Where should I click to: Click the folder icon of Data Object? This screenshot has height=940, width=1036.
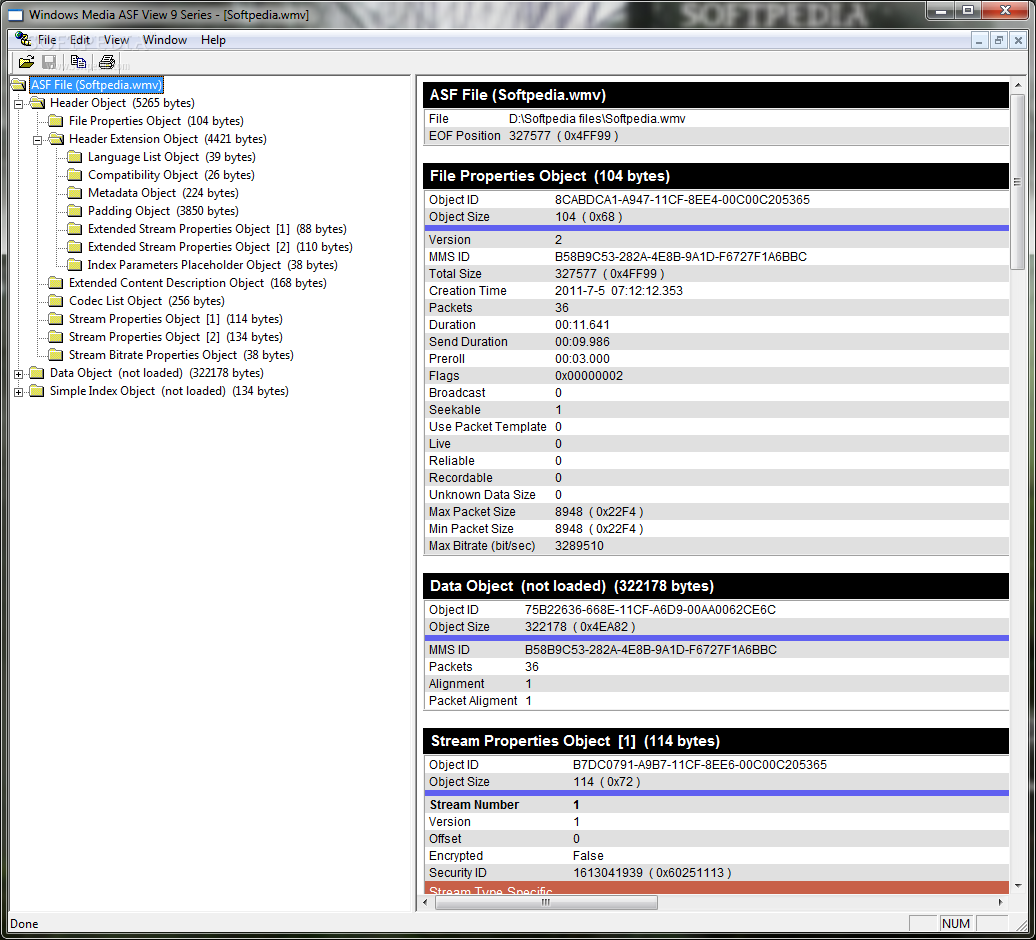38,373
